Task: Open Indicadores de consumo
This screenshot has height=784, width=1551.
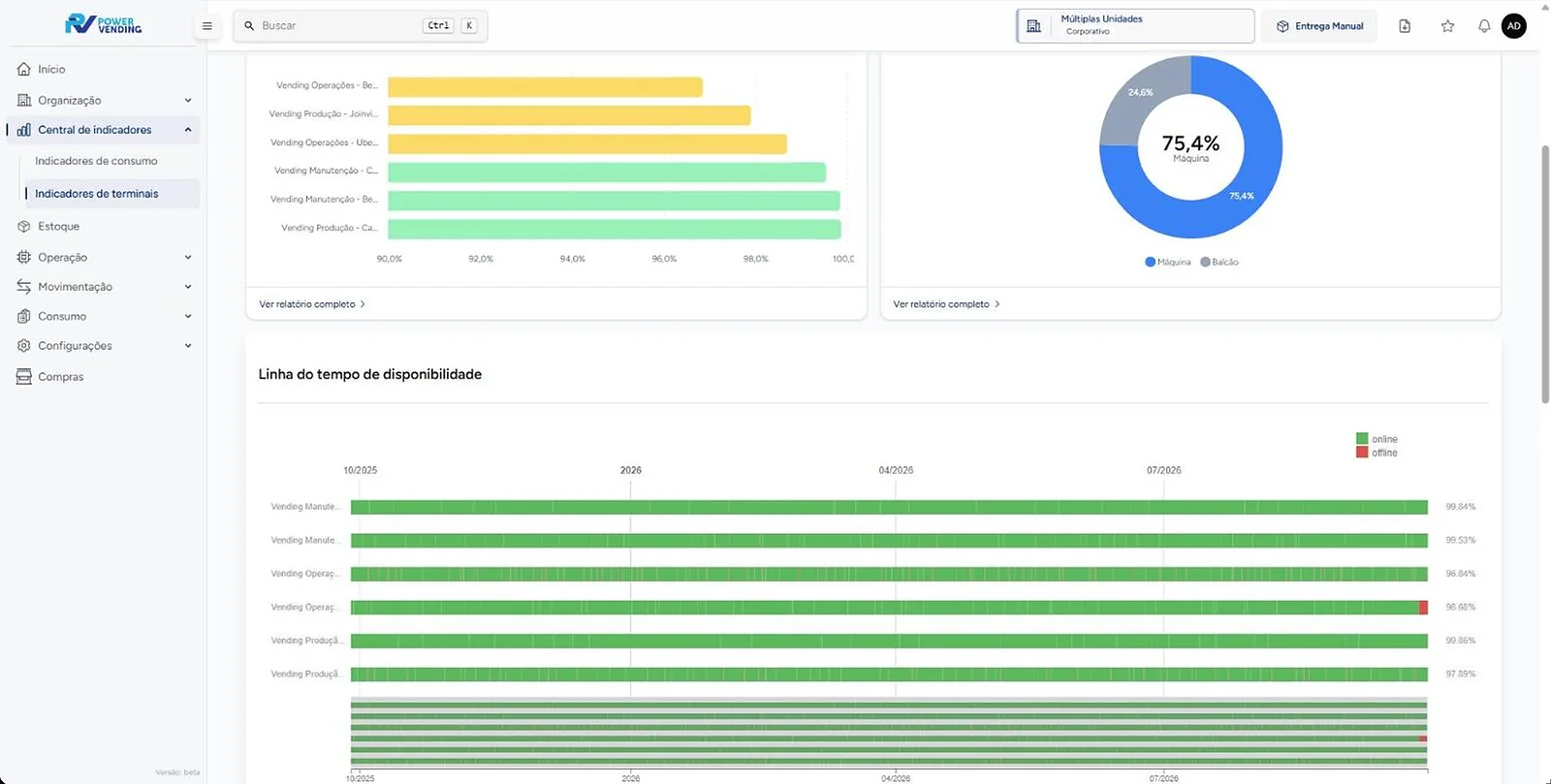Action: [x=96, y=161]
